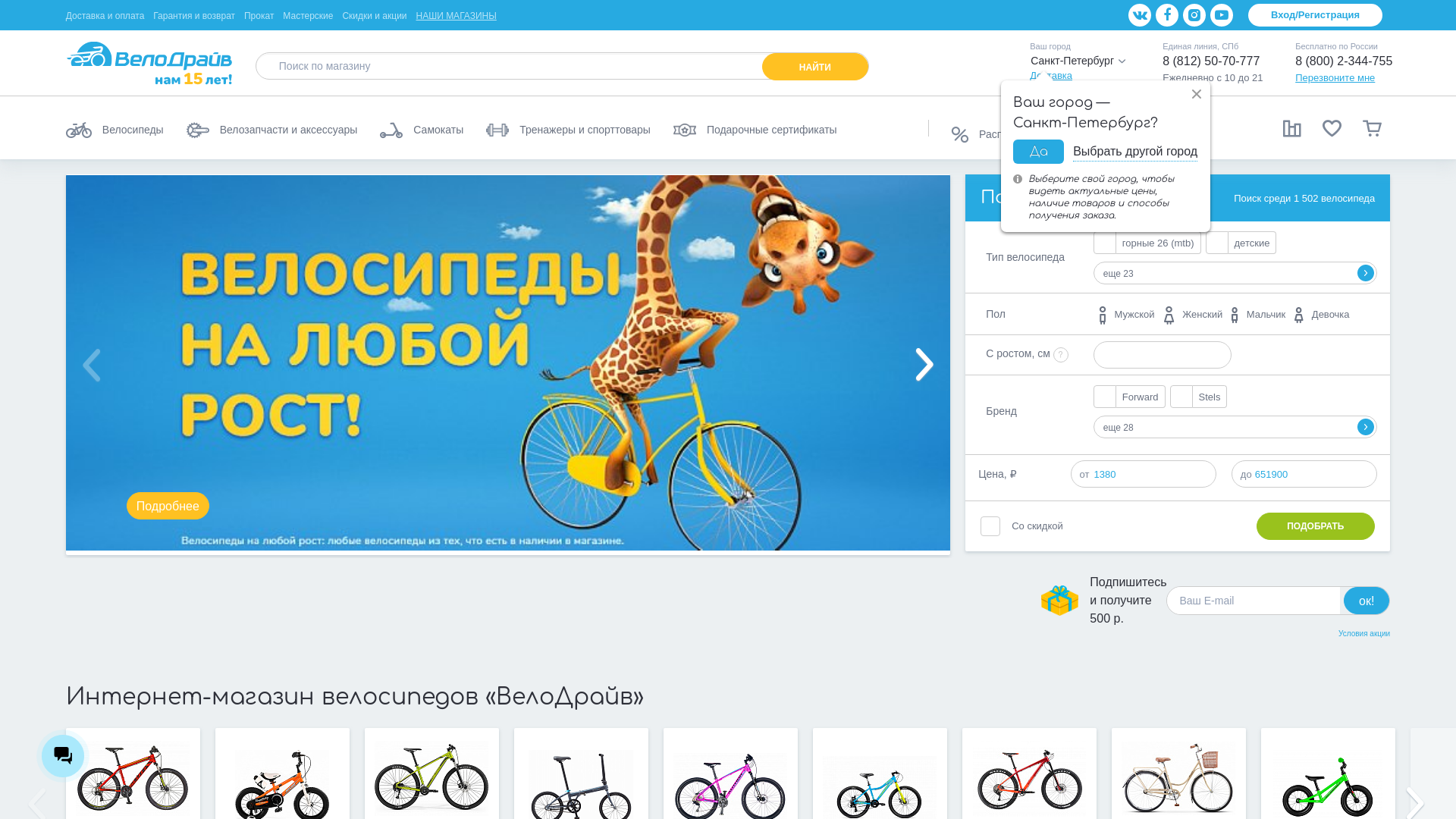Select Девочка gender option
Viewport: 1456px width, 819px height.
(x=1321, y=315)
